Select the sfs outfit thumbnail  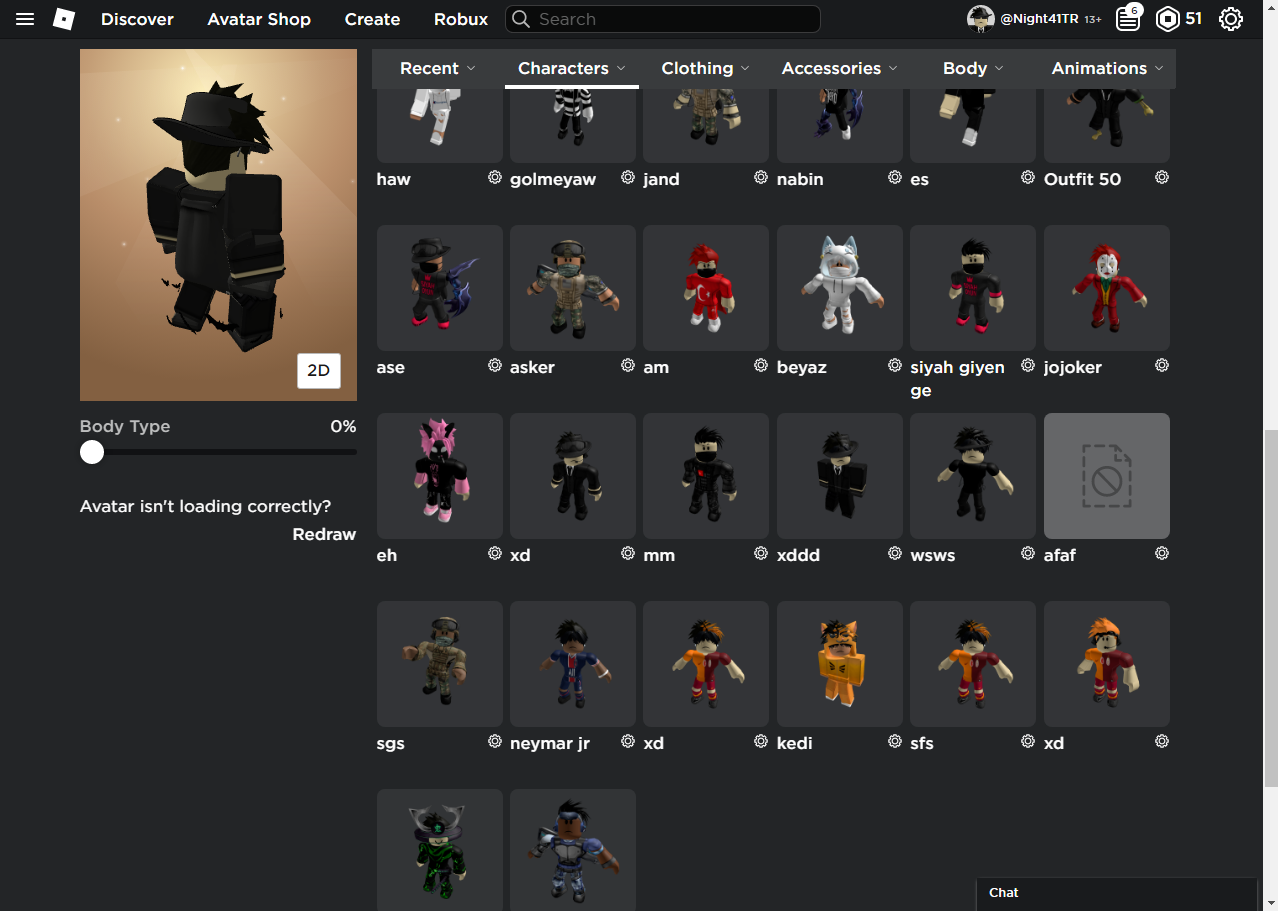973,664
